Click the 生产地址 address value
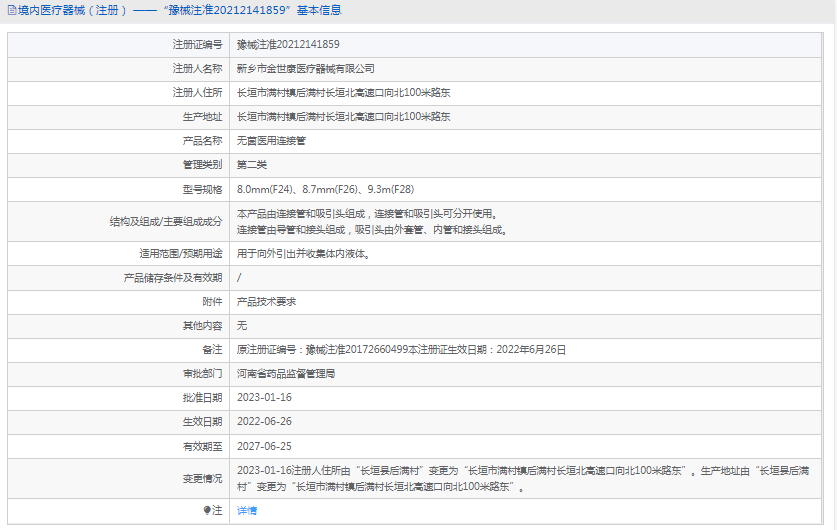The height and width of the screenshot is (530, 837). (344, 117)
